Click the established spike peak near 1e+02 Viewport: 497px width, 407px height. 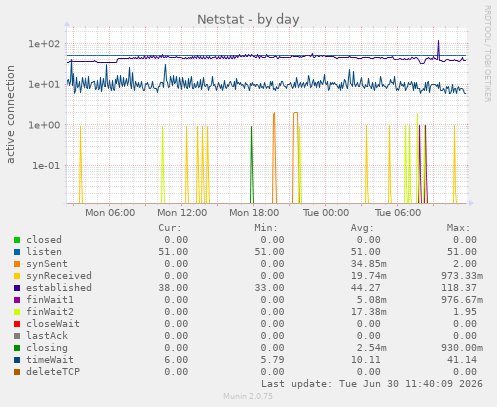(438, 41)
